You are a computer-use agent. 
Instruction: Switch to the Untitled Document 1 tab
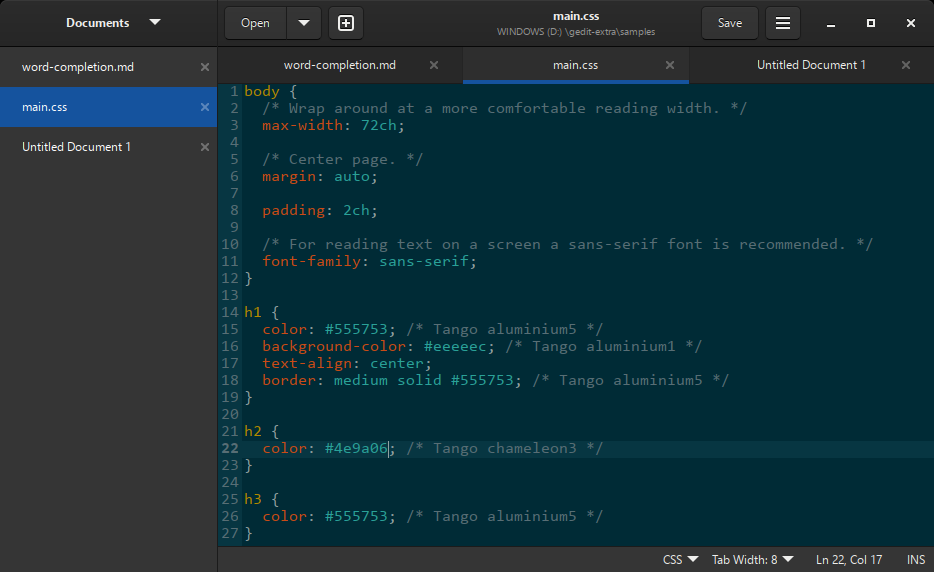coord(810,66)
